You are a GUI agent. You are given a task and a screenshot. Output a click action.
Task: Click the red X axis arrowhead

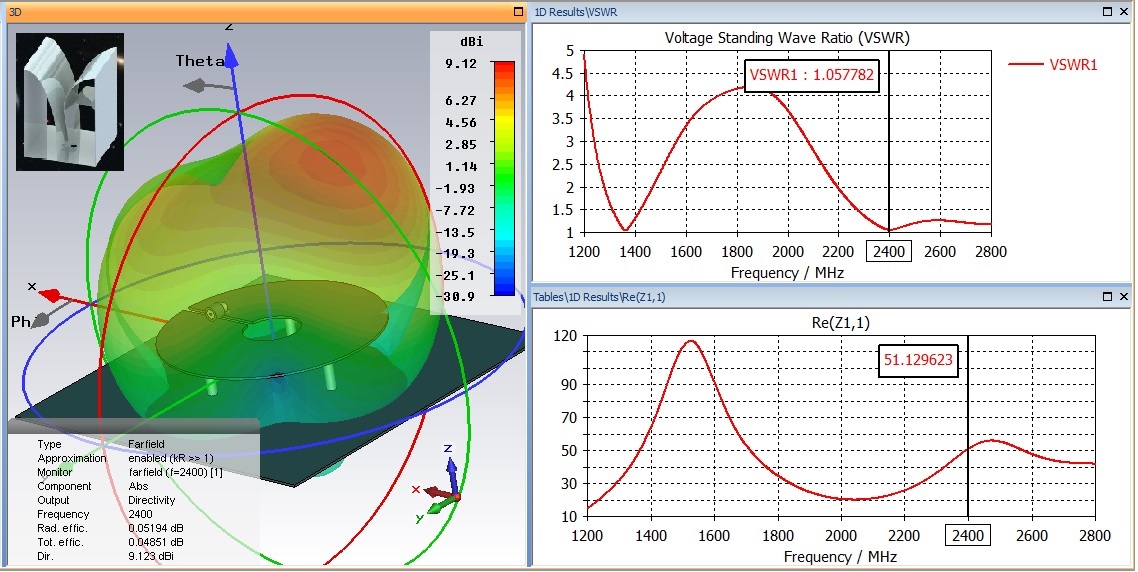[49, 295]
